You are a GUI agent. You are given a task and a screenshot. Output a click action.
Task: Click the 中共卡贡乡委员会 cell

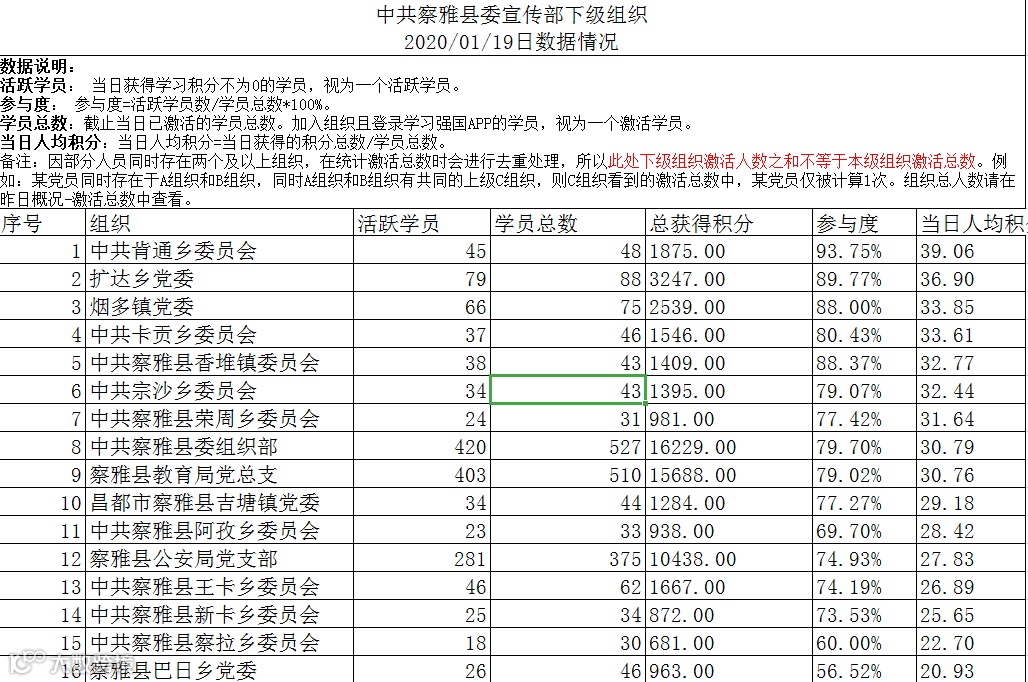point(220,334)
